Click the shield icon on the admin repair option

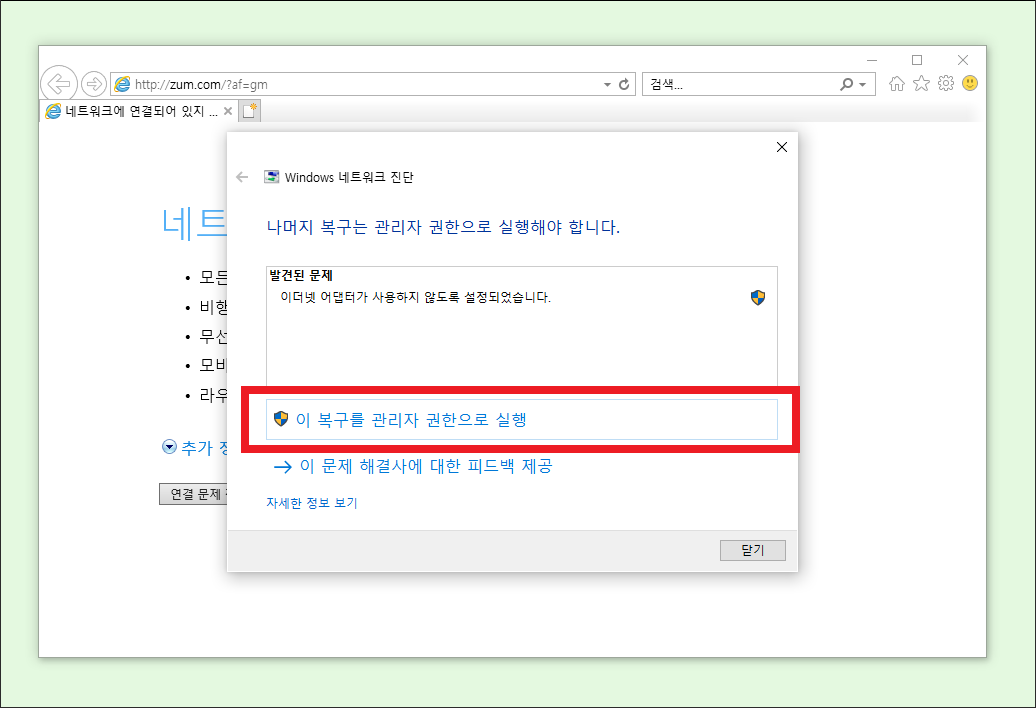(281, 419)
